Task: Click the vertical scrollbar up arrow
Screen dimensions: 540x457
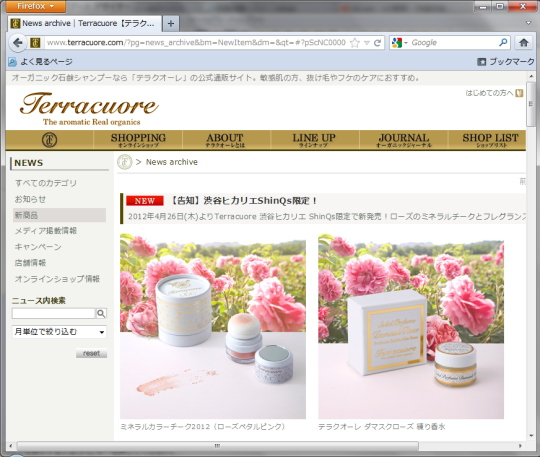Action: point(531,76)
